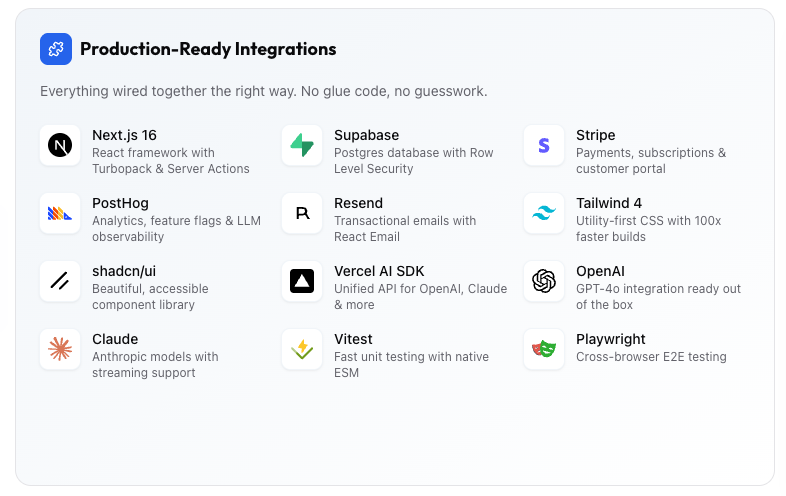
Task: Select the Production-Ready Integrations heading
Action: tap(208, 49)
